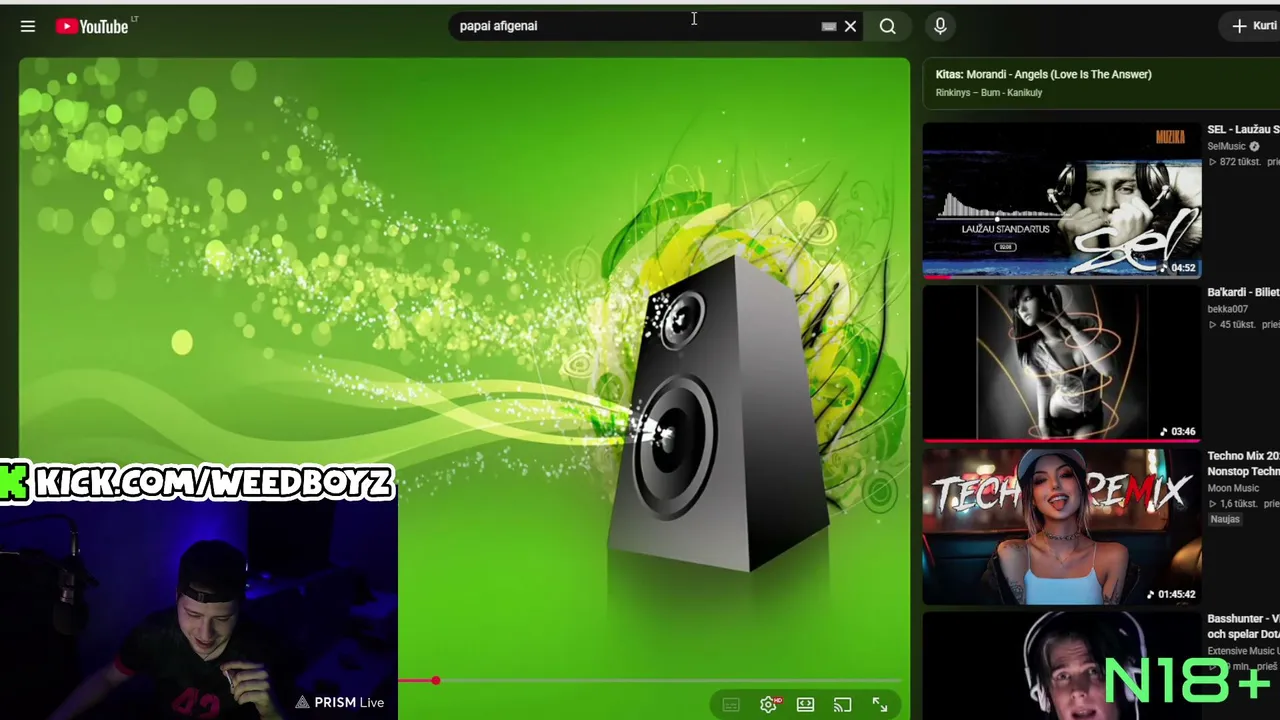
Task: Open 'Rinkinys – Bum - Kanikuly' mix text
Action: click(989, 93)
